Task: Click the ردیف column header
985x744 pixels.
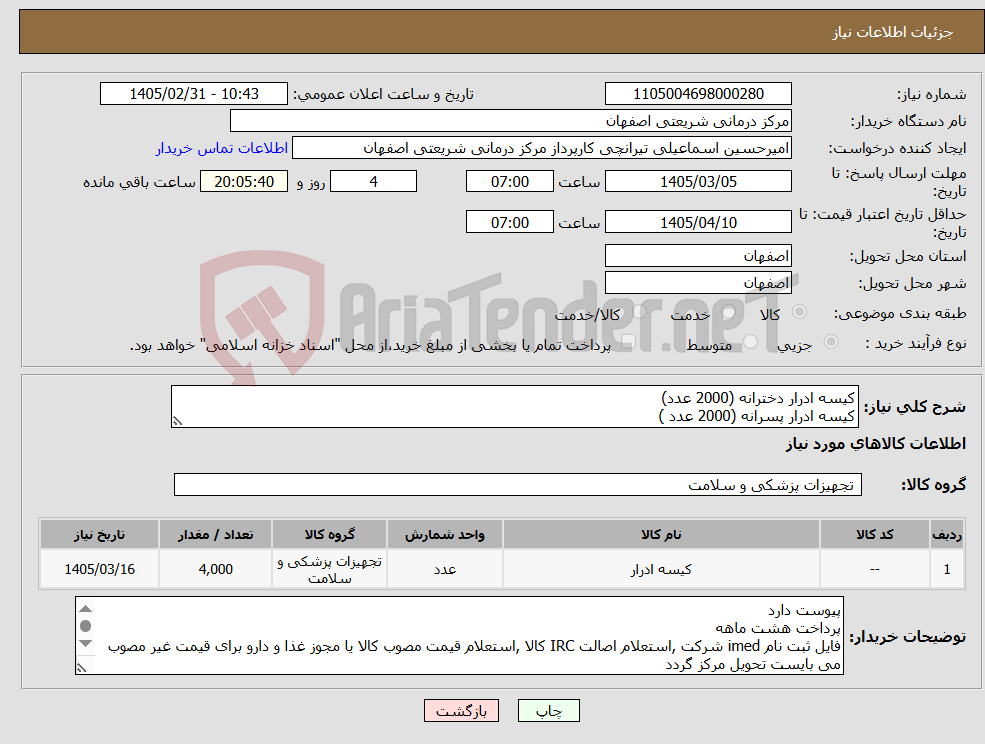Action: (x=947, y=535)
